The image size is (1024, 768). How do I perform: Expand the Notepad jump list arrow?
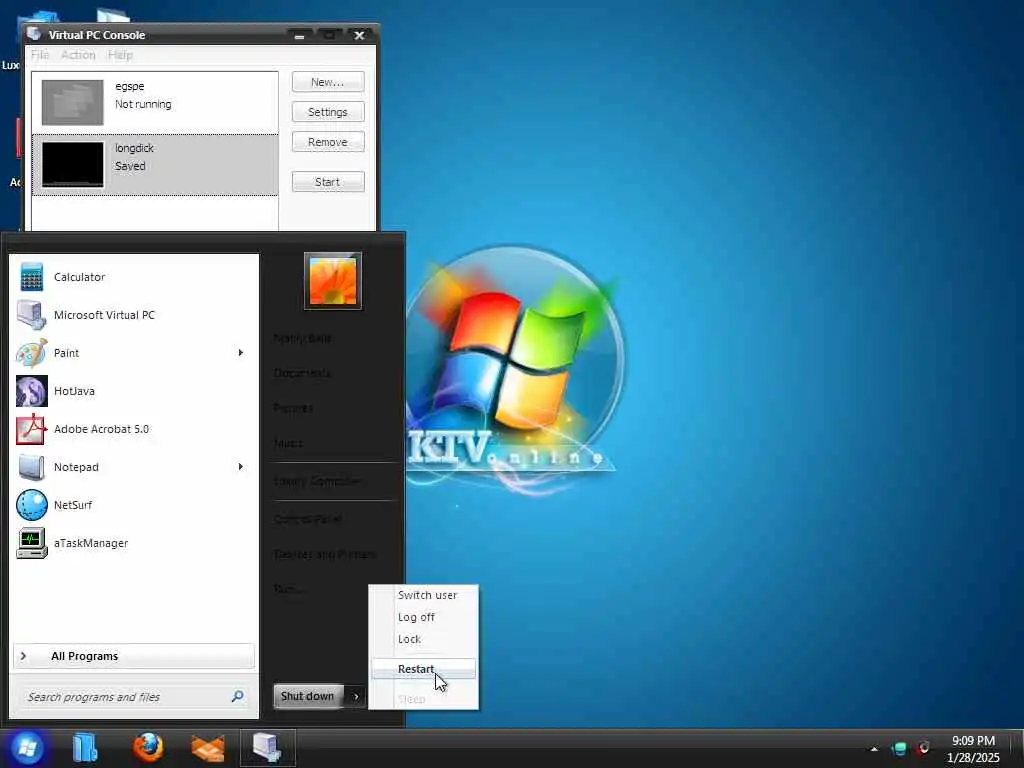pyautogui.click(x=241, y=467)
